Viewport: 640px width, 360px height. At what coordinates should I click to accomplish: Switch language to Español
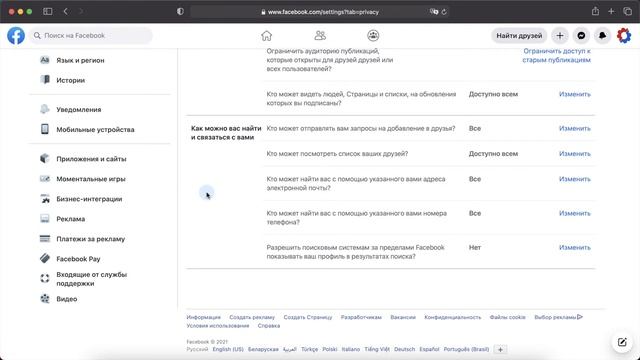[429, 349]
